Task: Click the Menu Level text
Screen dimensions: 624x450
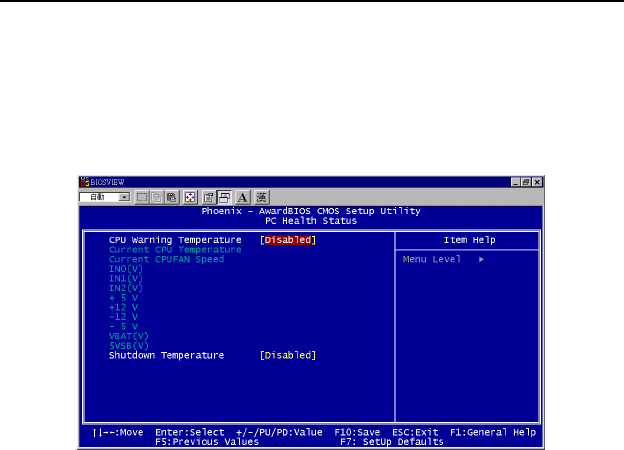Action: click(432, 259)
